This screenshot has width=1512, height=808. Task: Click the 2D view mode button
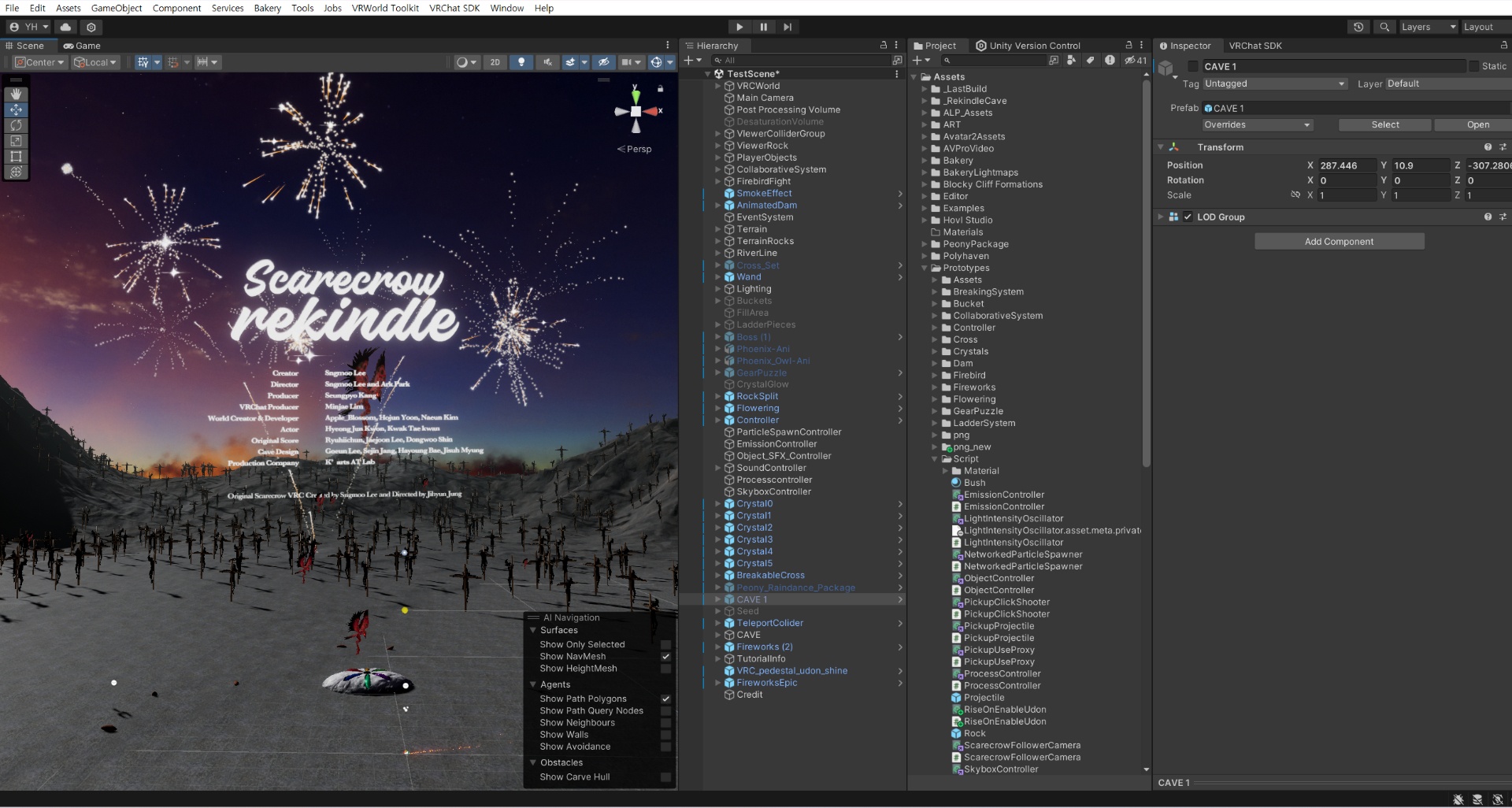pos(495,62)
